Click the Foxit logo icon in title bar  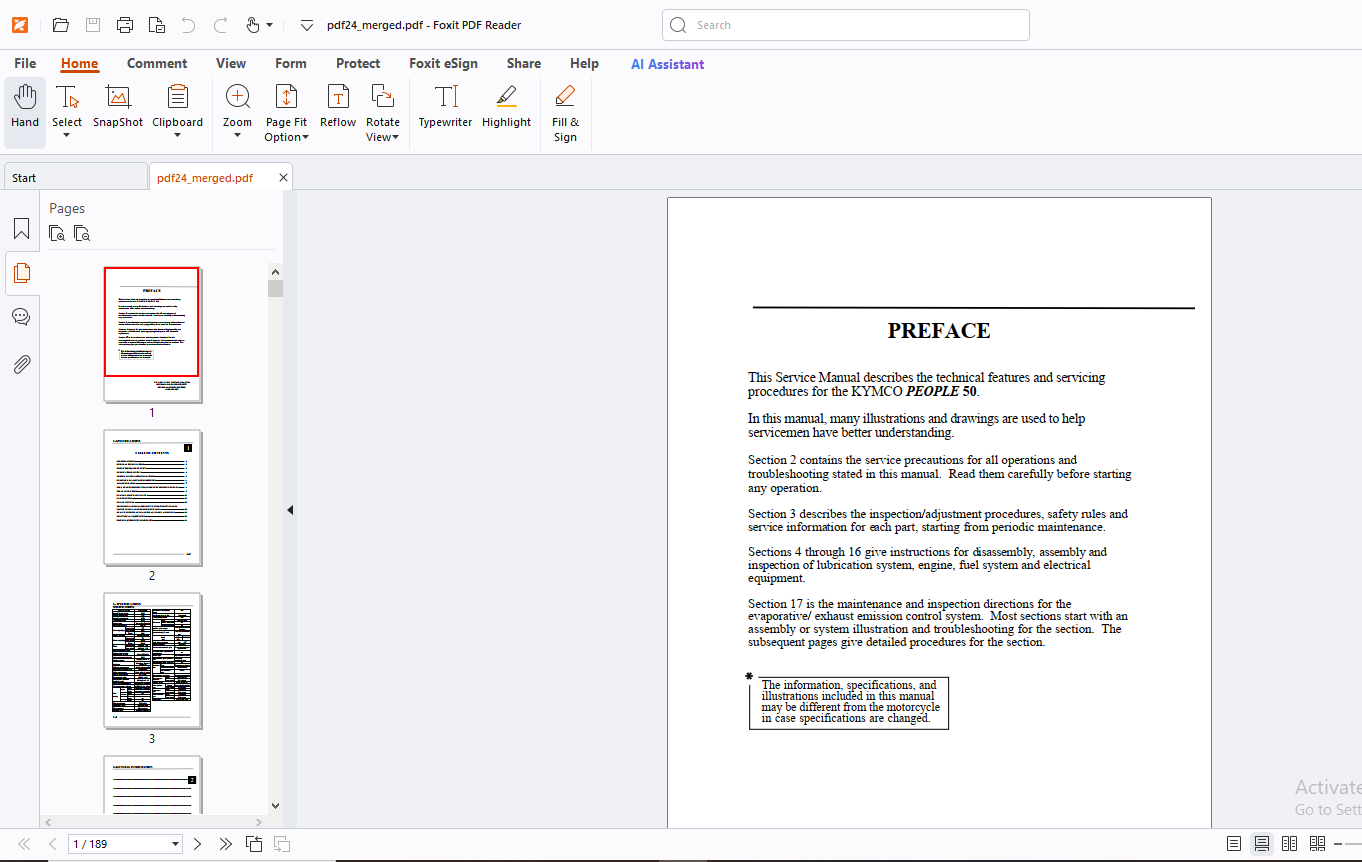[20, 25]
